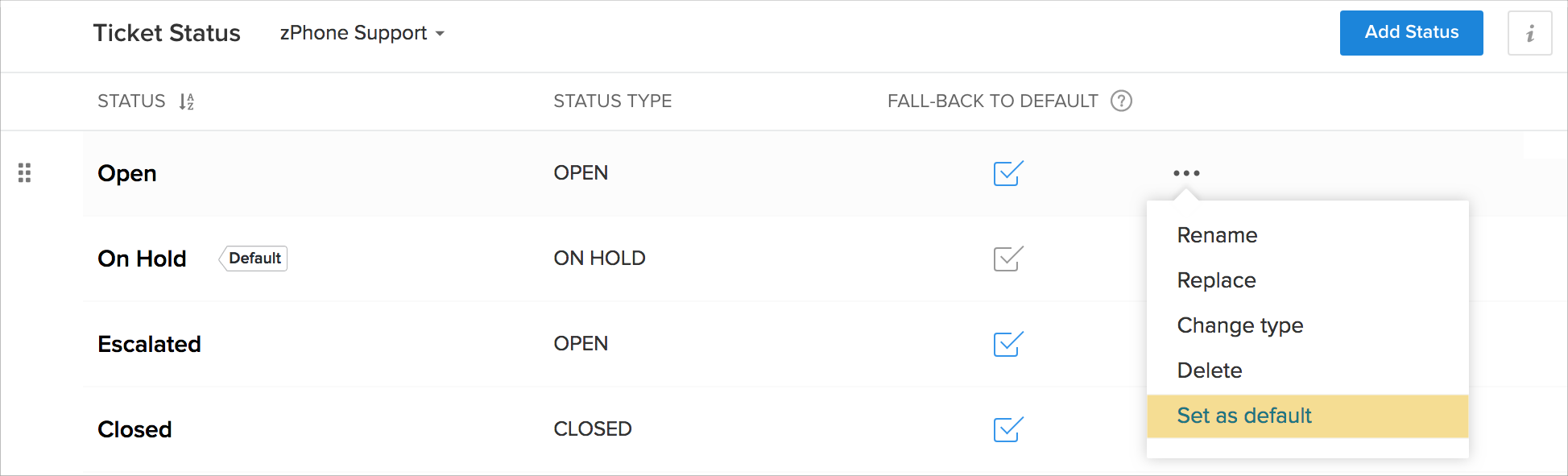Toggle fall-back checkbox for Closed status

coord(1007,429)
